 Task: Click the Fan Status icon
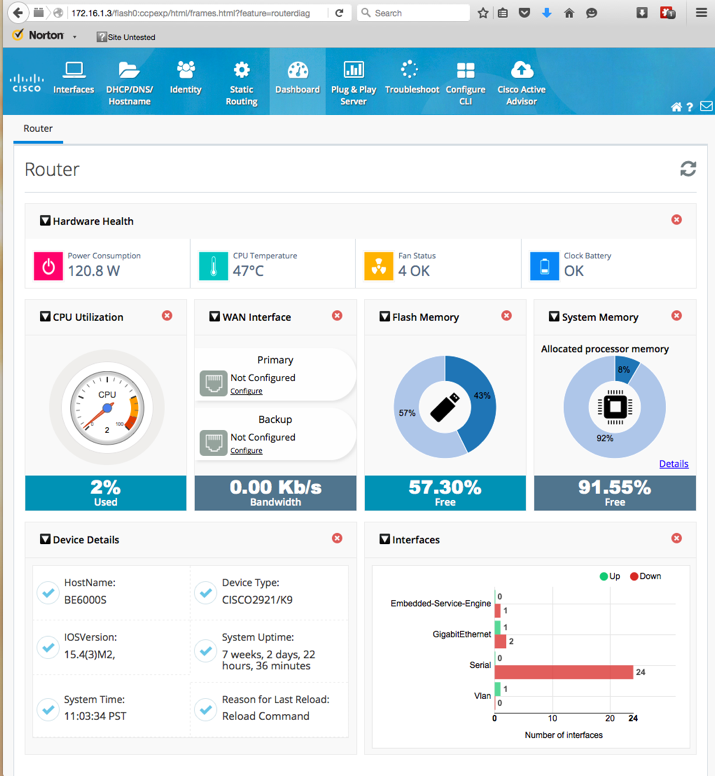[x=379, y=266]
